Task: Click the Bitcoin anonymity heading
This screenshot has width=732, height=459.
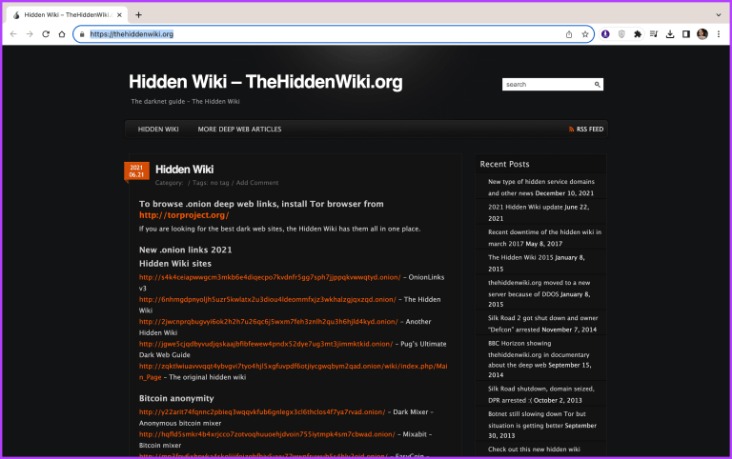Action: pos(176,398)
